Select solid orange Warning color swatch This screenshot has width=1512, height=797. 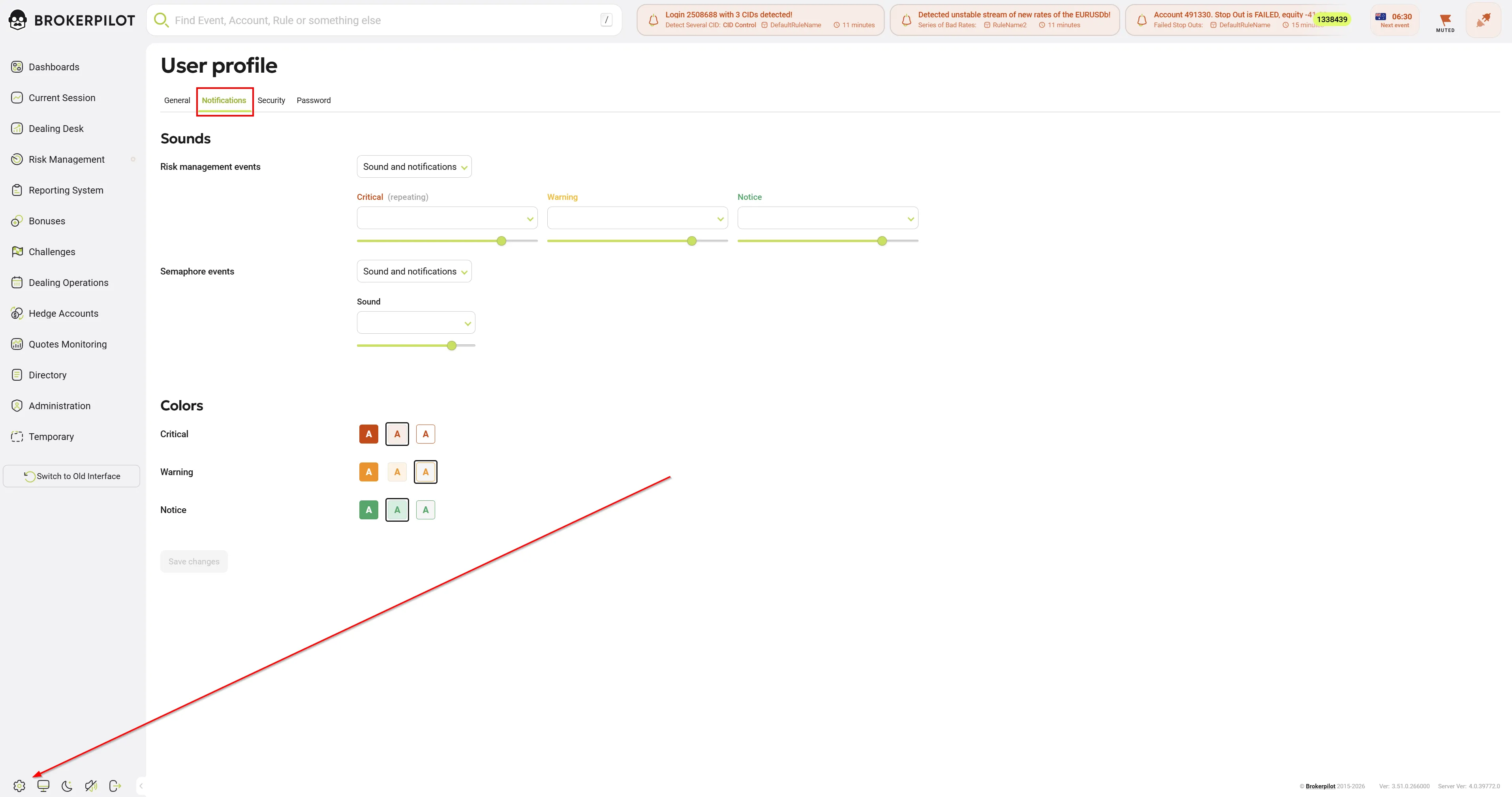[368, 472]
